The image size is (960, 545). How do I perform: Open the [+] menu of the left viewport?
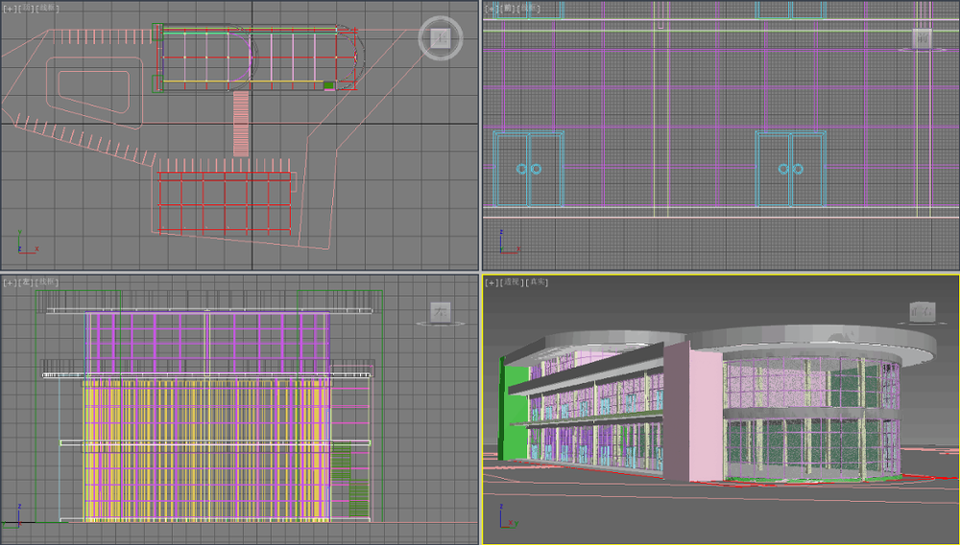(x=9, y=283)
